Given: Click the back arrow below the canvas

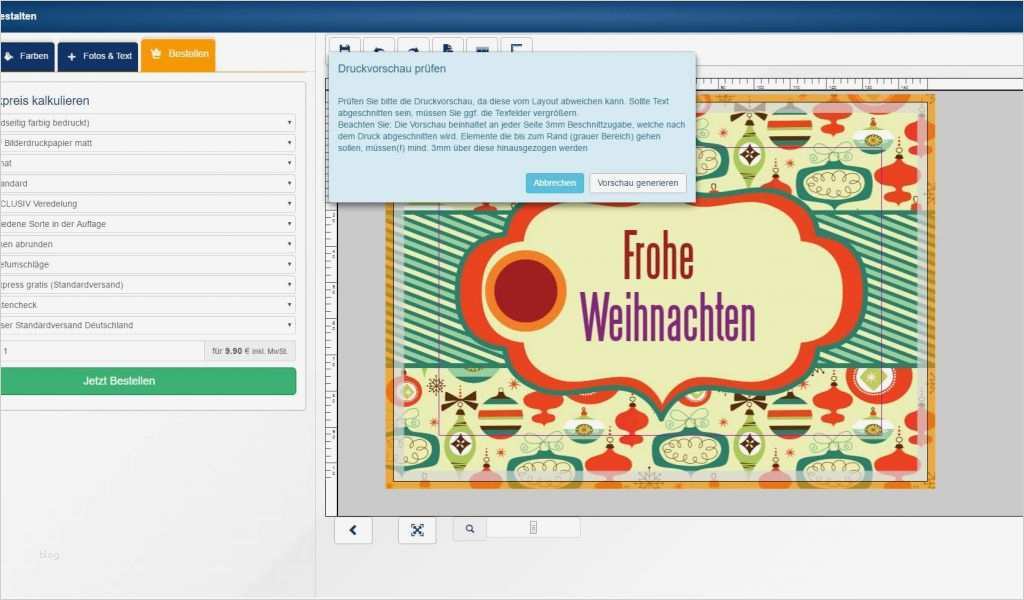Looking at the screenshot, I should [x=352, y=530].
